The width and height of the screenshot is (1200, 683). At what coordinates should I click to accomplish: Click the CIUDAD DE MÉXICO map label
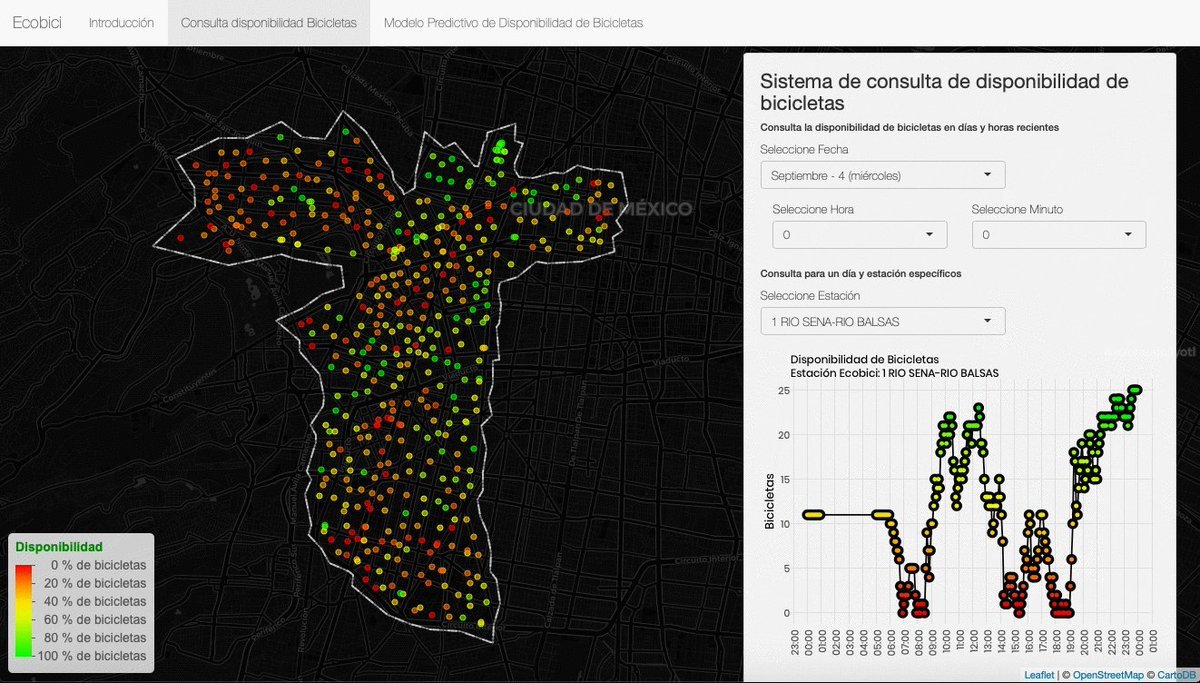600,209
